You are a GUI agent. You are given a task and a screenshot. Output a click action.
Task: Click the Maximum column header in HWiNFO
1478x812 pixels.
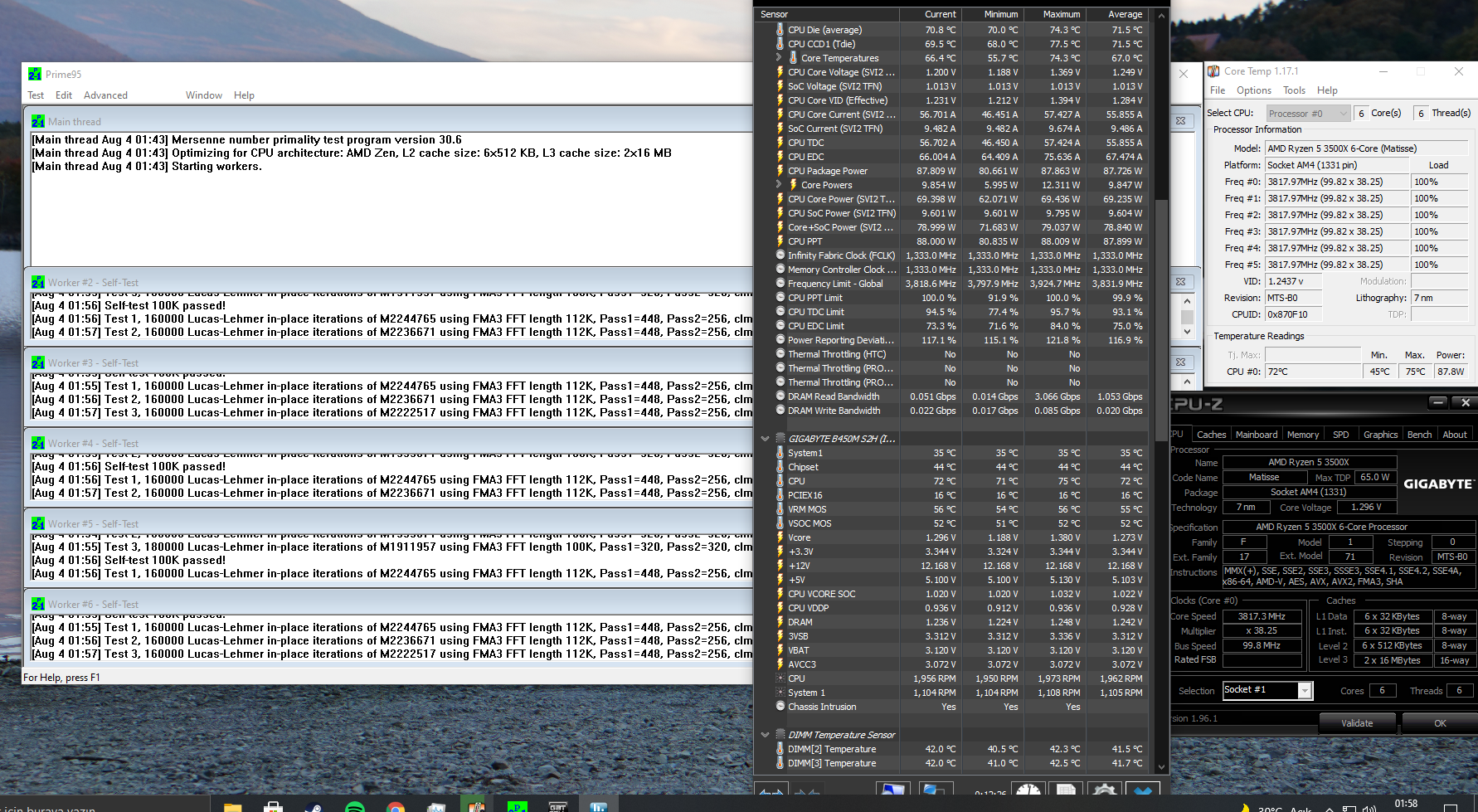coord(1054,14)
